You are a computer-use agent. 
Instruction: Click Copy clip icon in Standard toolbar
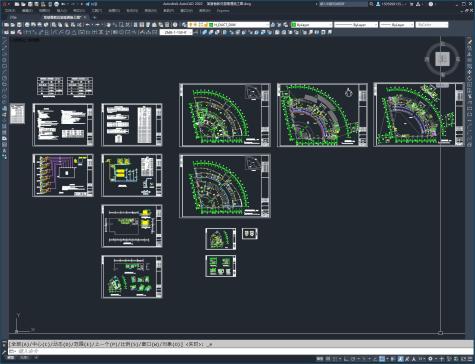[x=60, y=25]
